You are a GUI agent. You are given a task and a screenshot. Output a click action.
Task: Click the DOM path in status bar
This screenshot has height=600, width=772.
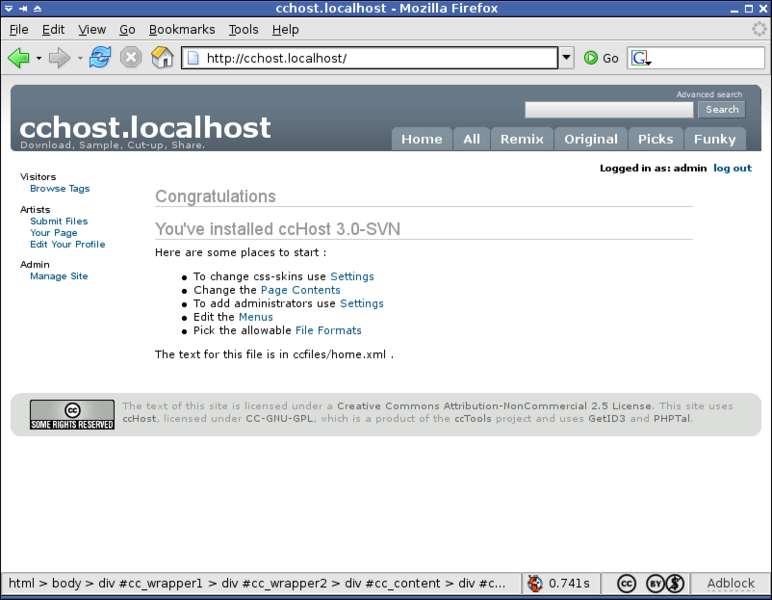[x=257, y=583]
